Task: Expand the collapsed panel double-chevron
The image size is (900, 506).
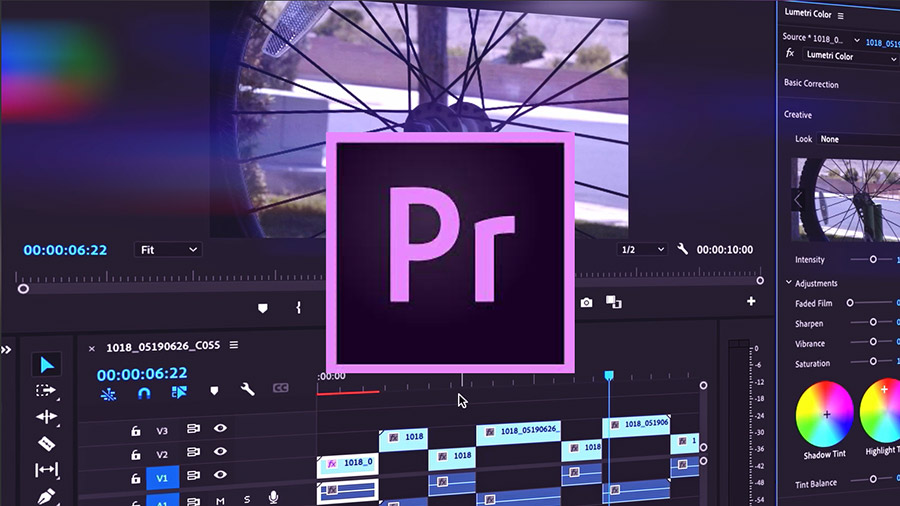Action: 6,349
